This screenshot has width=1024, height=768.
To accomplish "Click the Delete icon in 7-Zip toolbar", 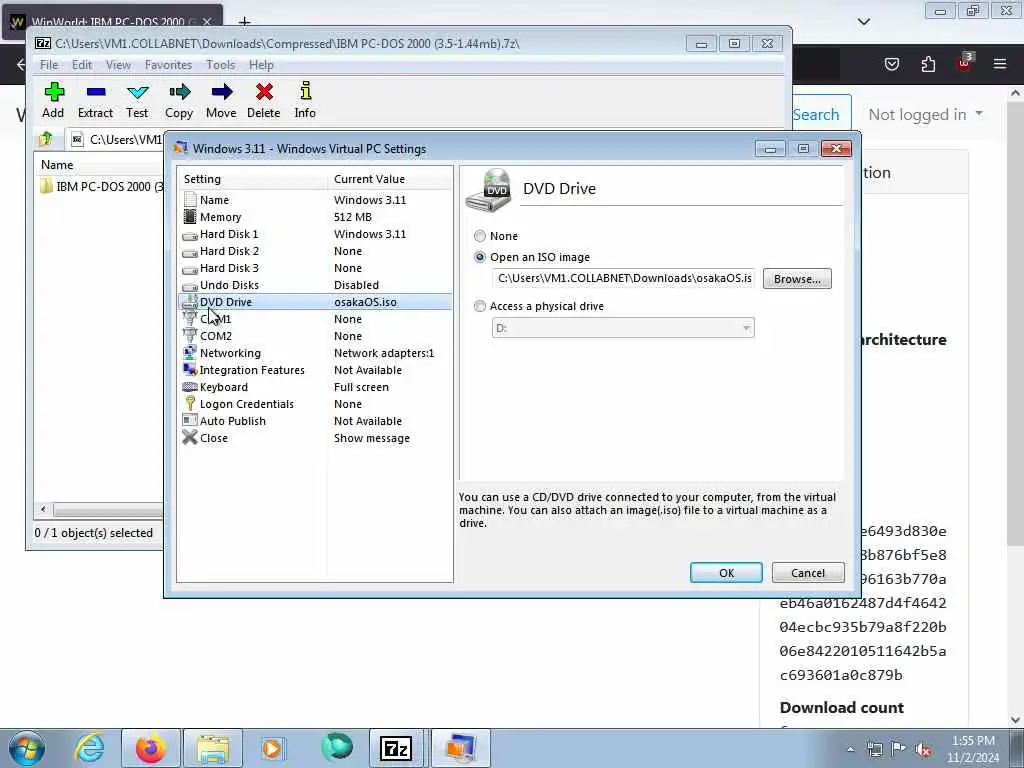I will click(264, 100).
